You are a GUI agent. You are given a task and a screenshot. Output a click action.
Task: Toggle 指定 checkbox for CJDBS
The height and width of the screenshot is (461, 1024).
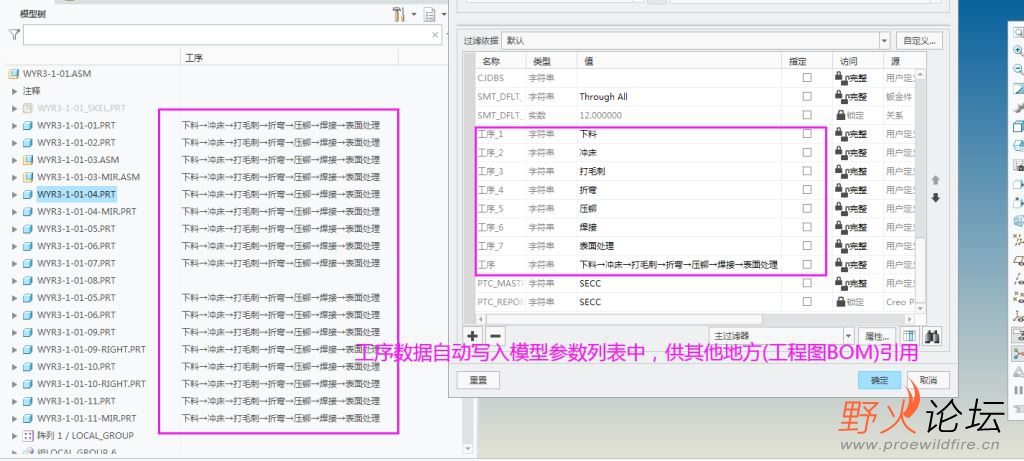(807, 77)
